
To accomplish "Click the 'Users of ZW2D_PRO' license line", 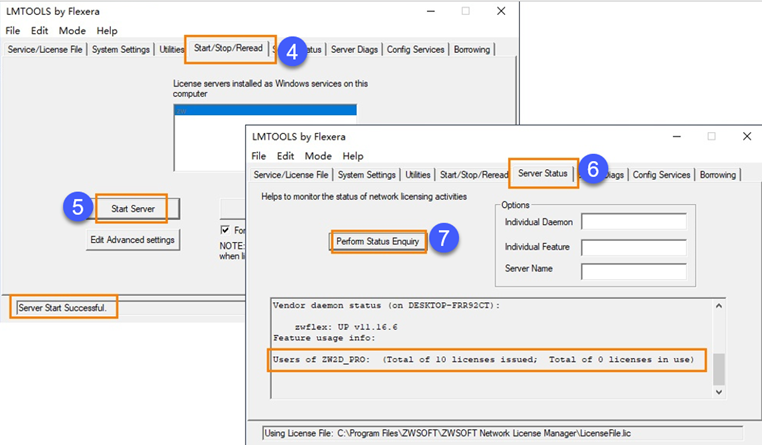I will (x=484, y=359).
